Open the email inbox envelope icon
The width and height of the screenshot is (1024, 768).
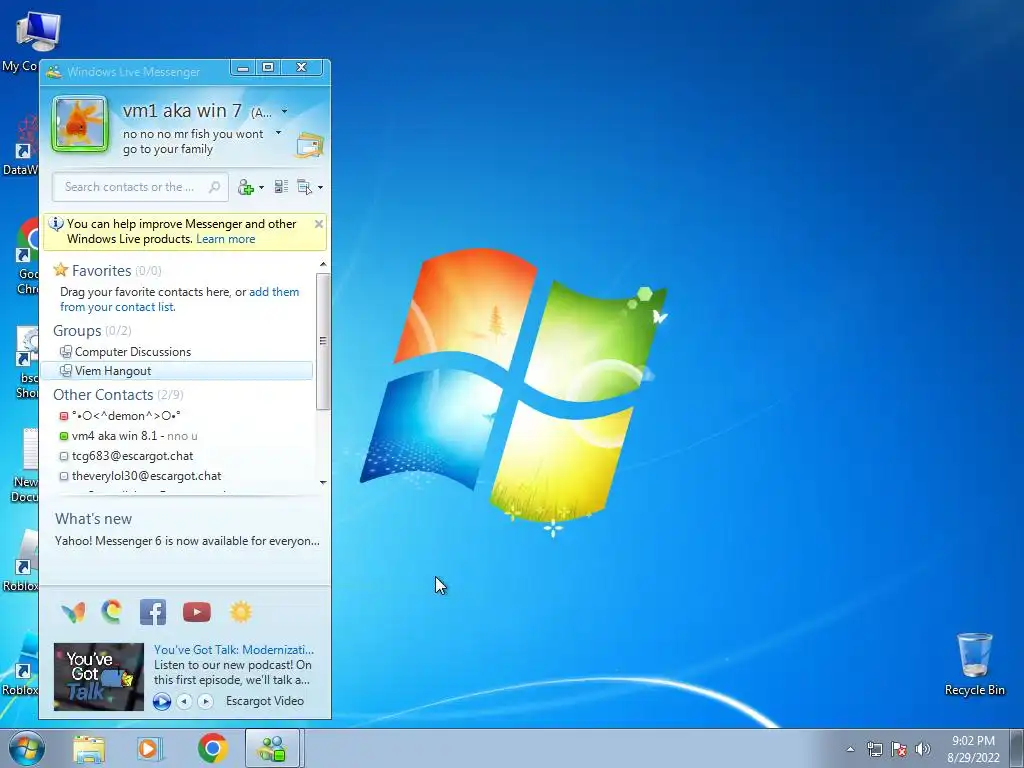pyautogui.click(x=310, y=144)
